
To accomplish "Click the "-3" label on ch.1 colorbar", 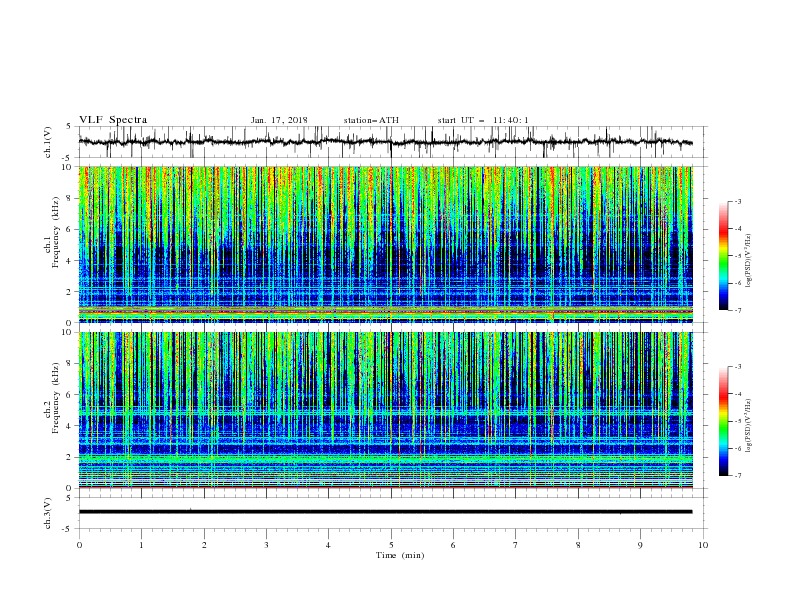I will click(737, 201).
